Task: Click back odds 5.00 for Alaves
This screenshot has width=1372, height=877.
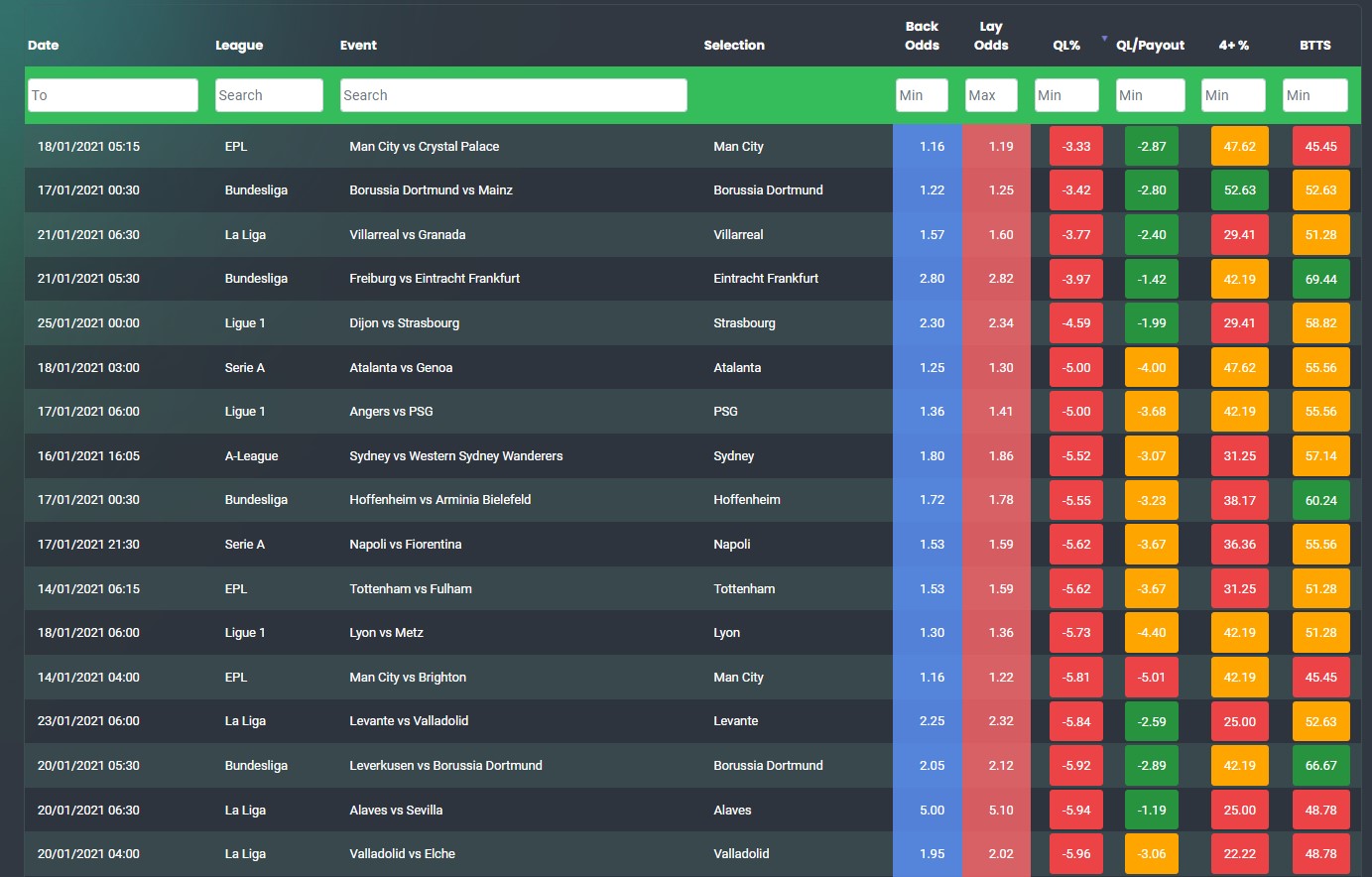Action: coord(932,810)
